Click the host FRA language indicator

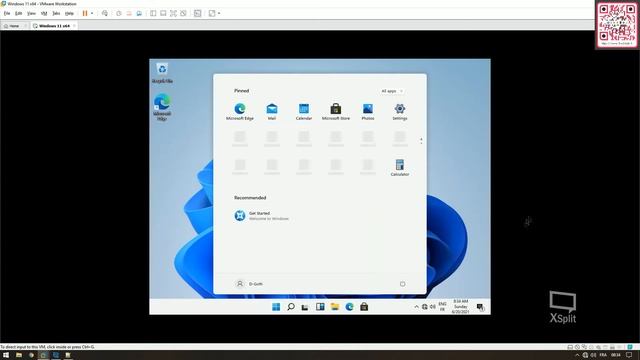point(603,355)
